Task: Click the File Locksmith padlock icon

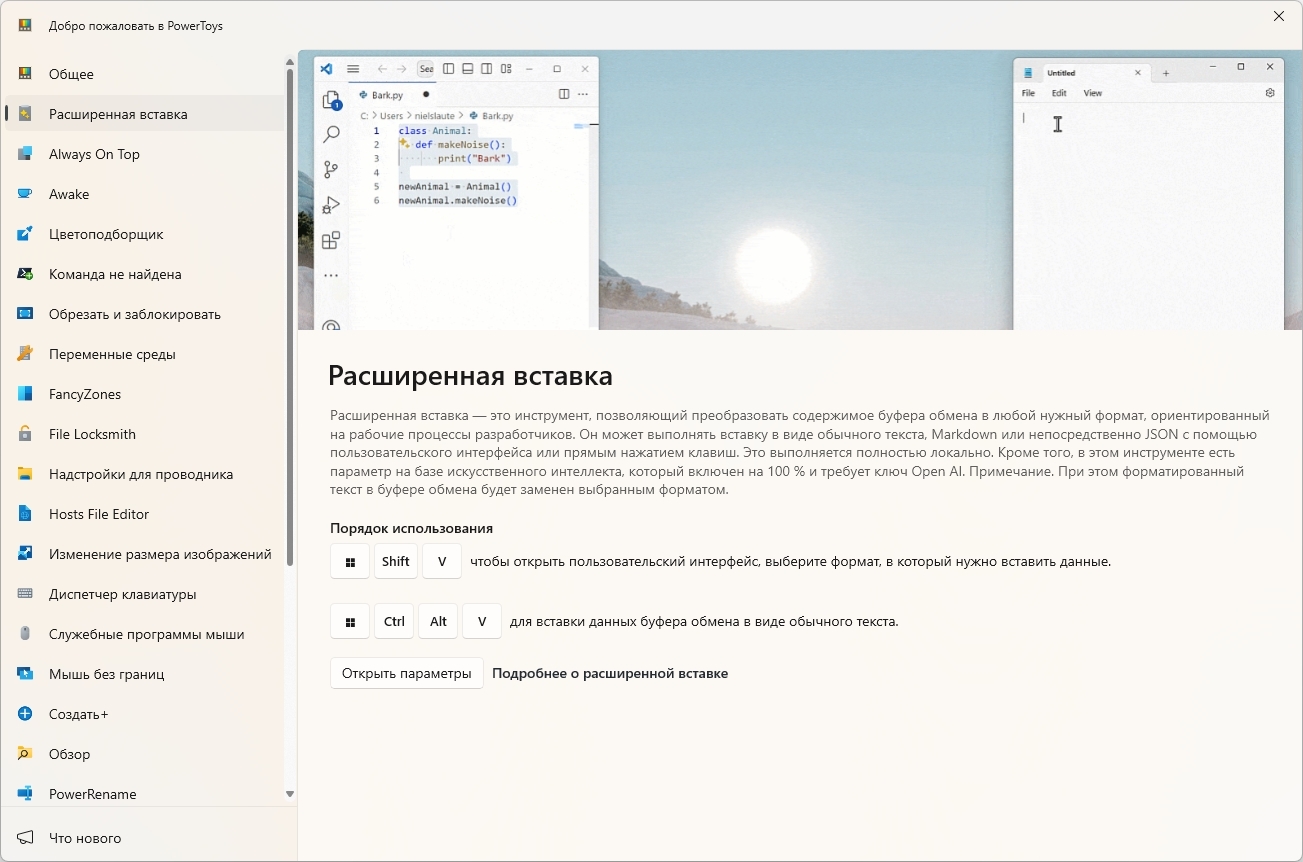Action: [26, 434]
